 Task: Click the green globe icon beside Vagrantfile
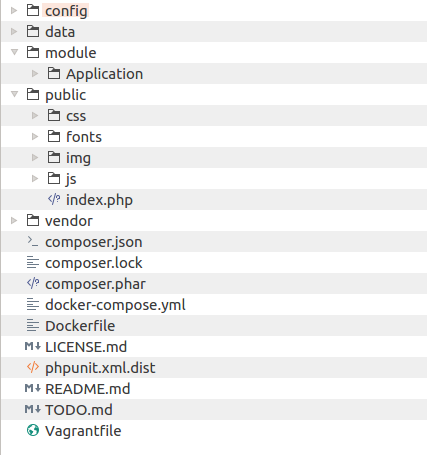tap(33, 430)
